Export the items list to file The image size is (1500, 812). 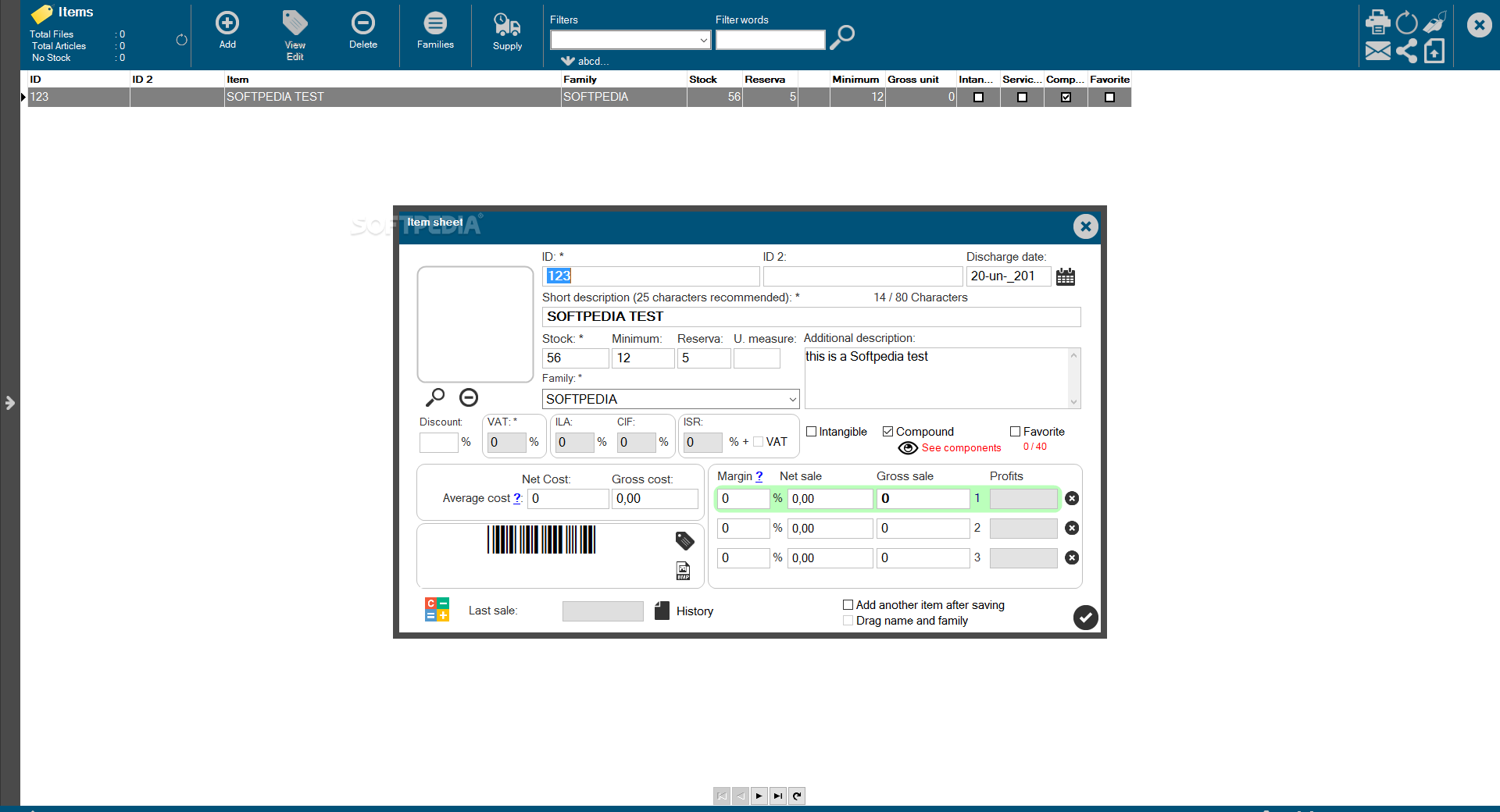1434,52
